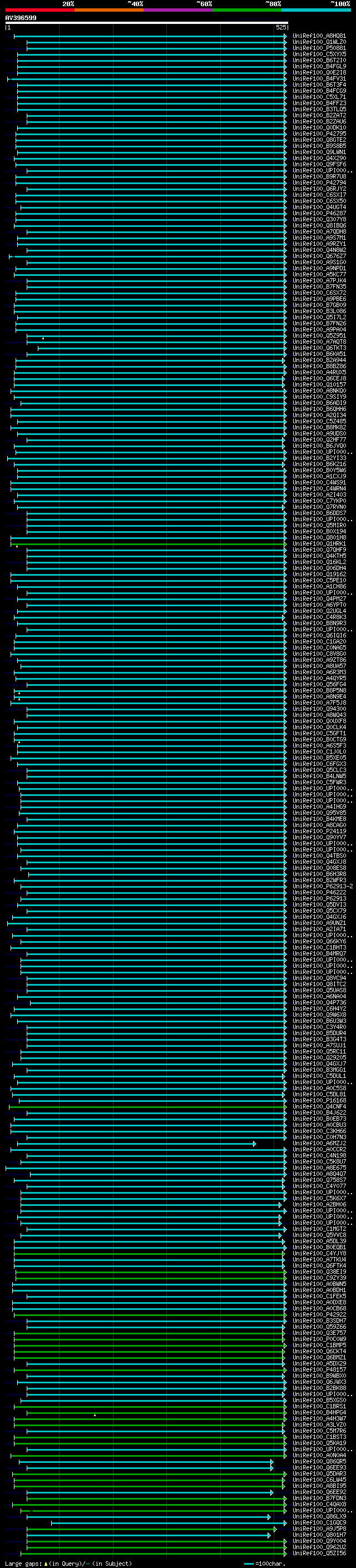Viewport: 356px width, 1568px height.
Task: Select hit label UniRef100_P24119
Action: (x=319, y=831)
